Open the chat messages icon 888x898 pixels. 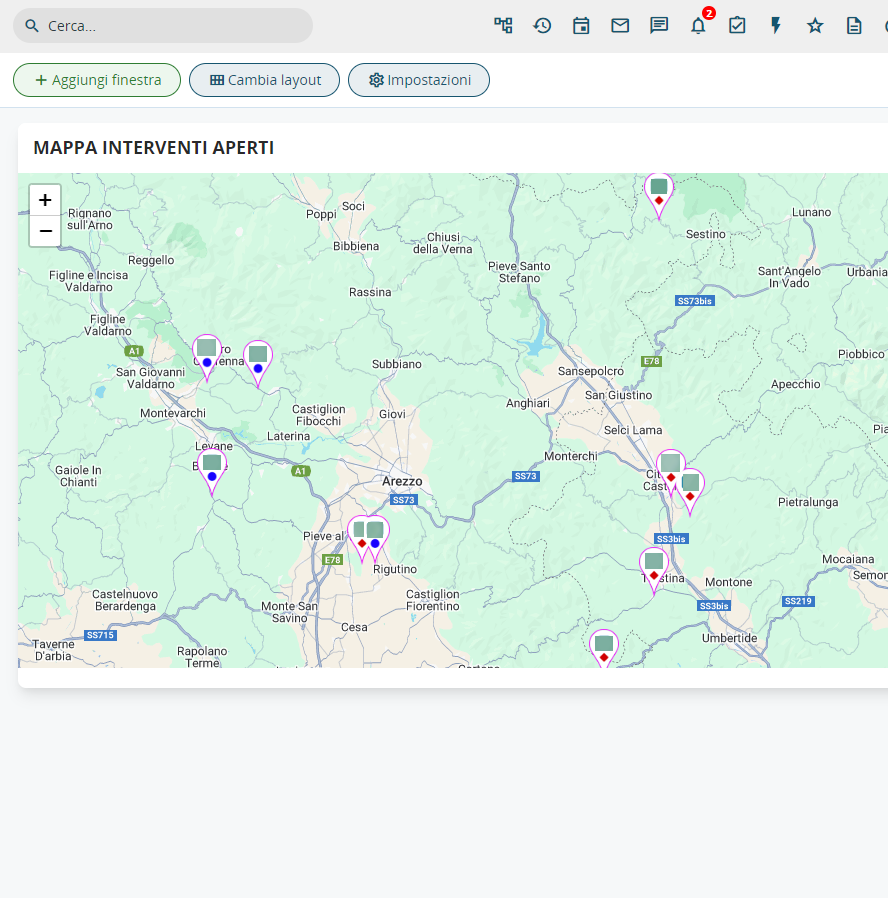coord(659,25)
